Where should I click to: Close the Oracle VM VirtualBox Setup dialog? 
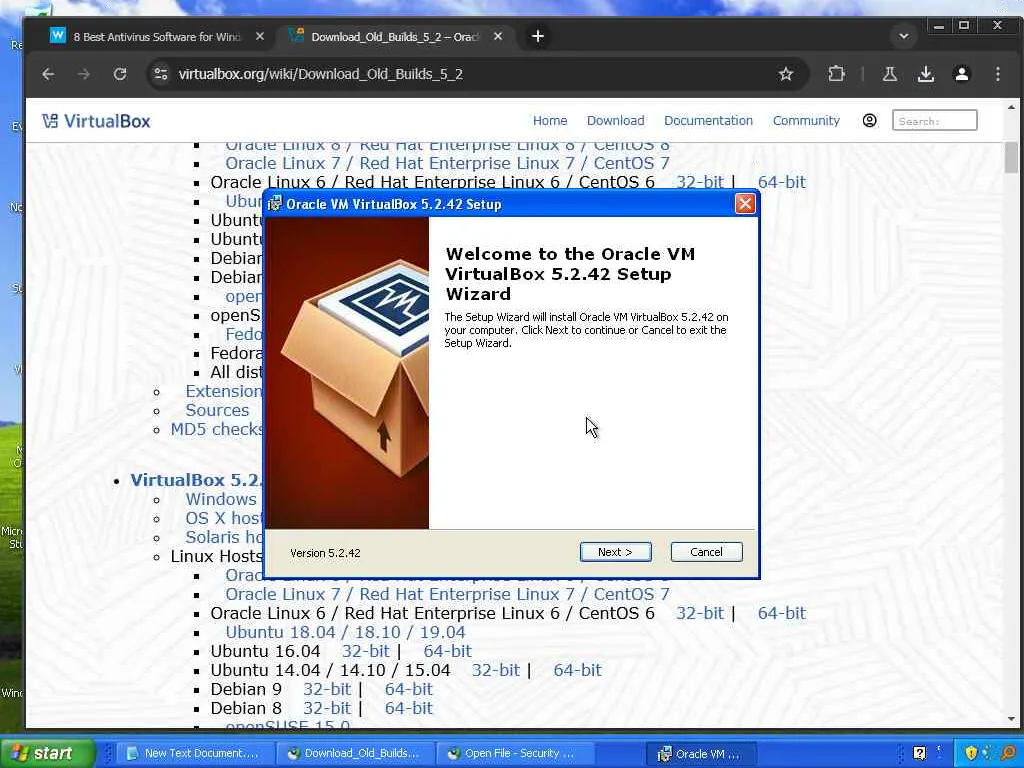pos(744,204)
